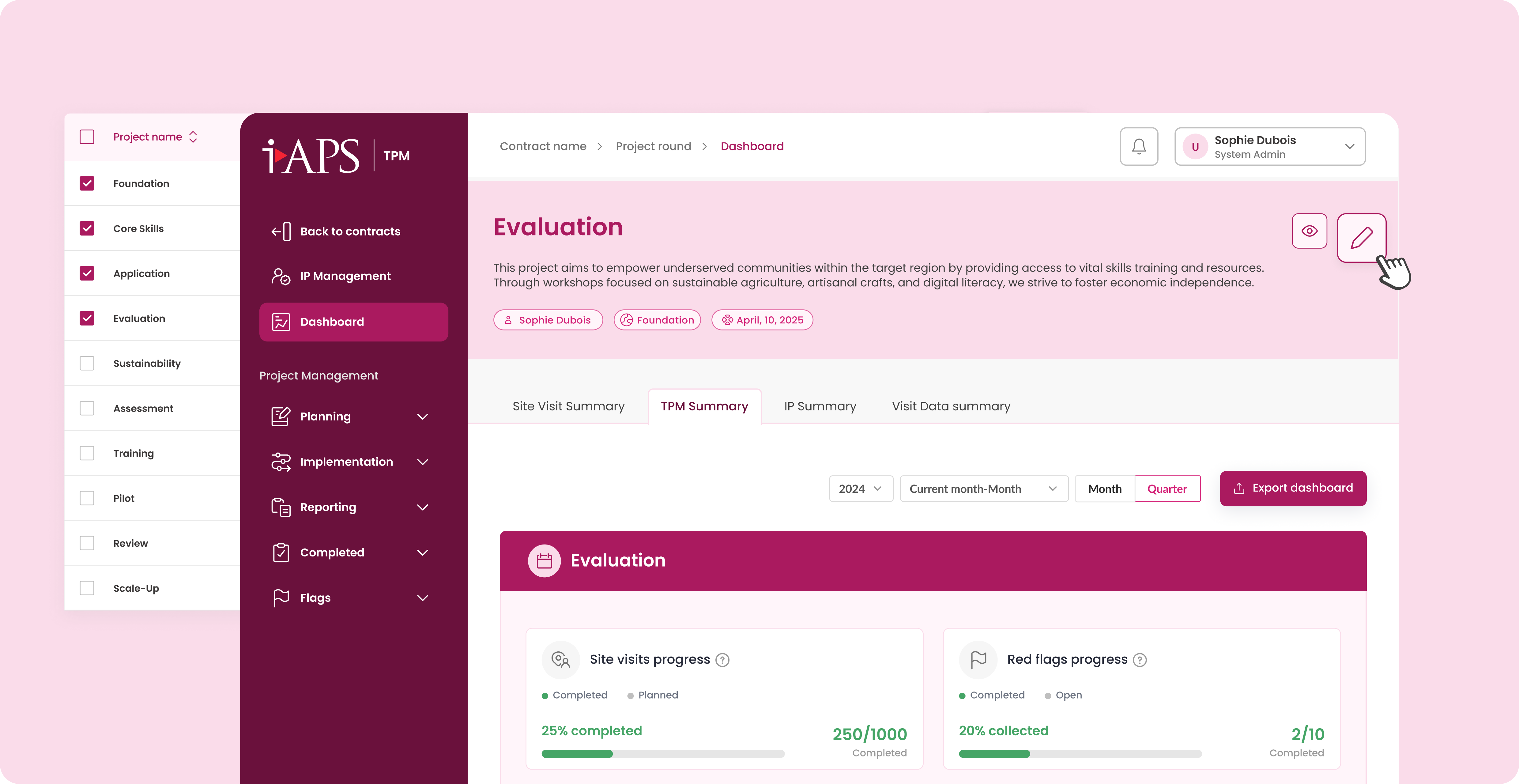
Task: Click the notification bell icon
Action: (x=1139, y=146)
